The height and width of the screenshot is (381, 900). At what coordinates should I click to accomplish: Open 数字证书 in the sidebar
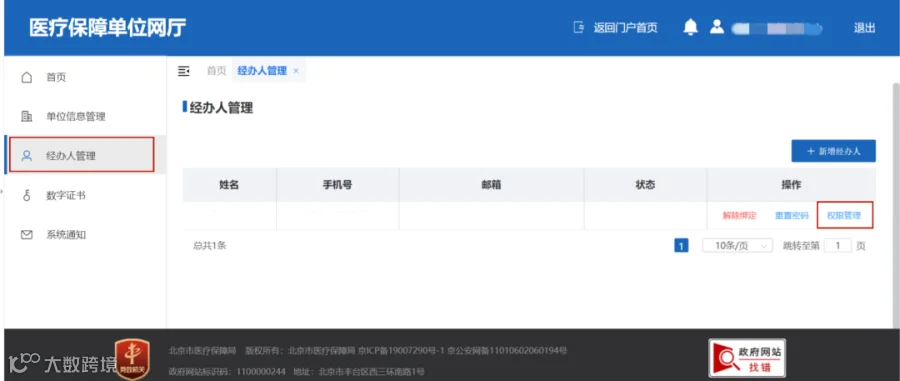point(85,196)
